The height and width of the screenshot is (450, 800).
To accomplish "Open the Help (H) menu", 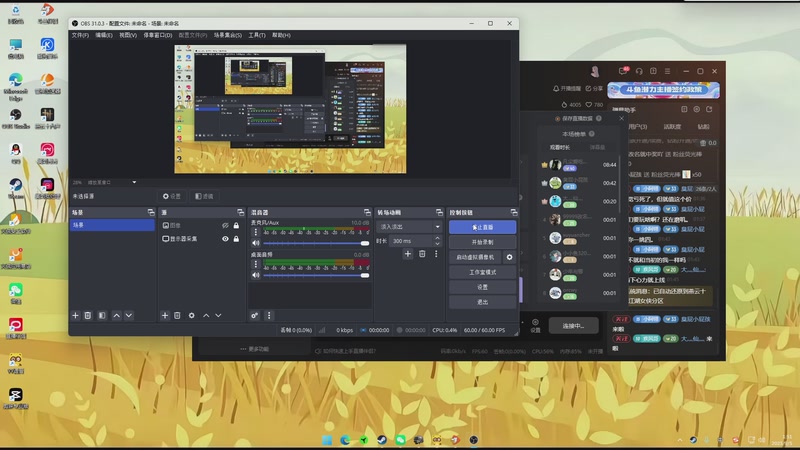I will pyautogui.click(x=281, y=35).
